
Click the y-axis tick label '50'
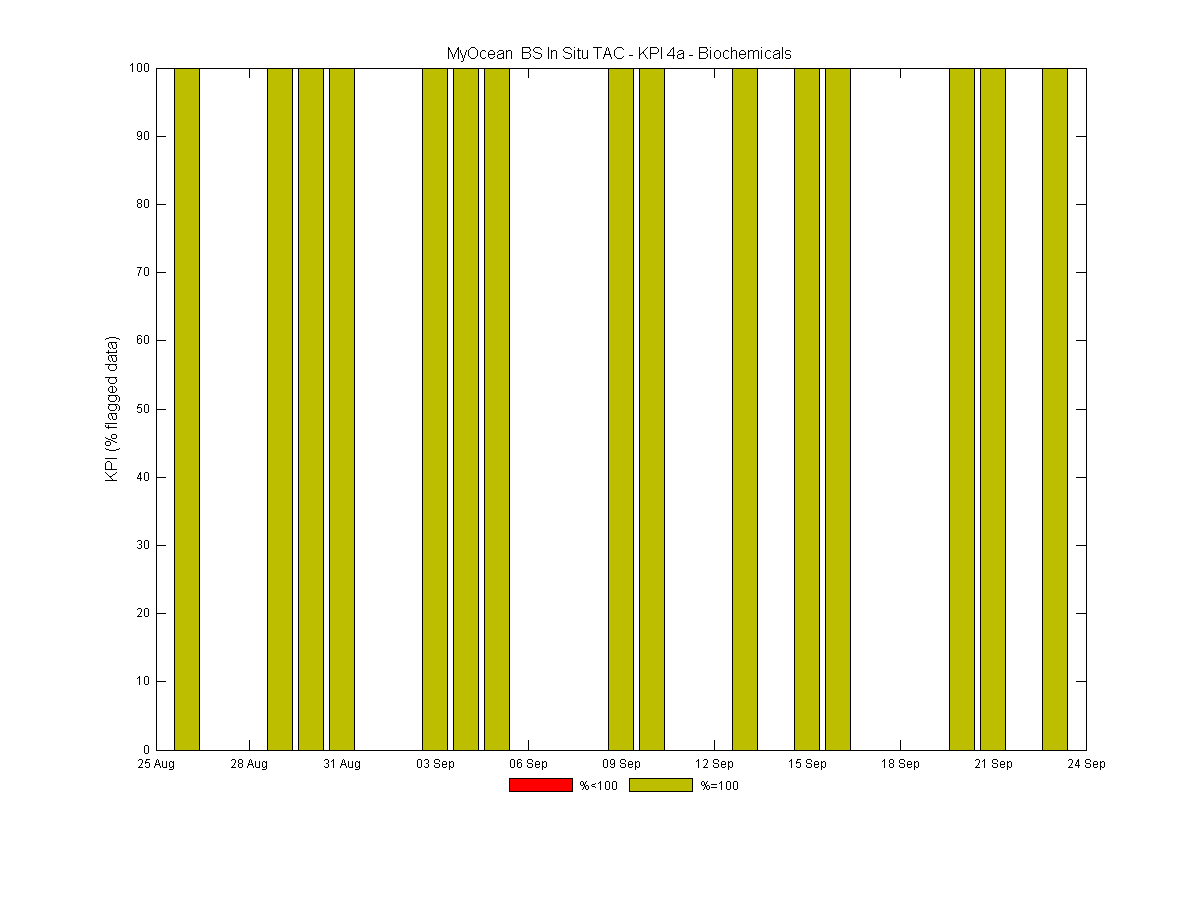click(143, 409)
